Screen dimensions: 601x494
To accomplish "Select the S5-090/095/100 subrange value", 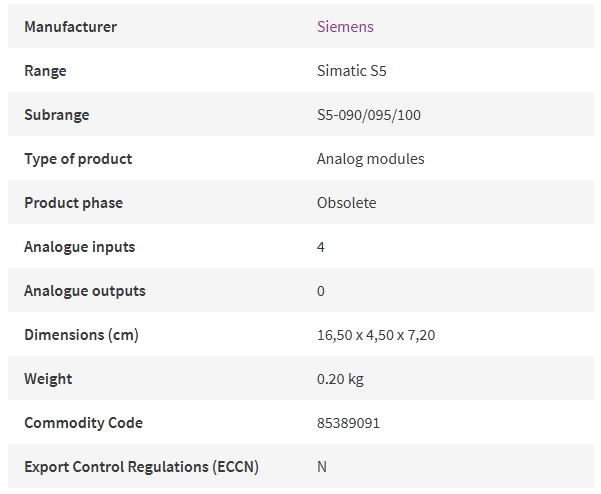I will tap(369, 115).
